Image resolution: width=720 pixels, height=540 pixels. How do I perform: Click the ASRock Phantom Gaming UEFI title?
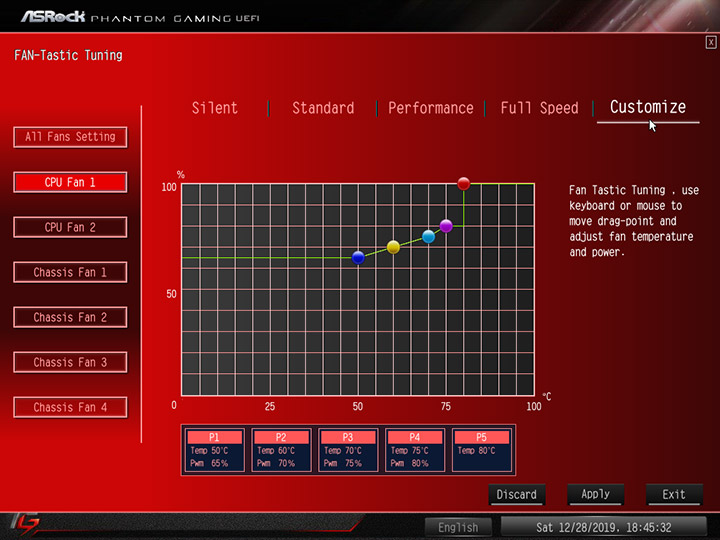[x=140, y=17]
